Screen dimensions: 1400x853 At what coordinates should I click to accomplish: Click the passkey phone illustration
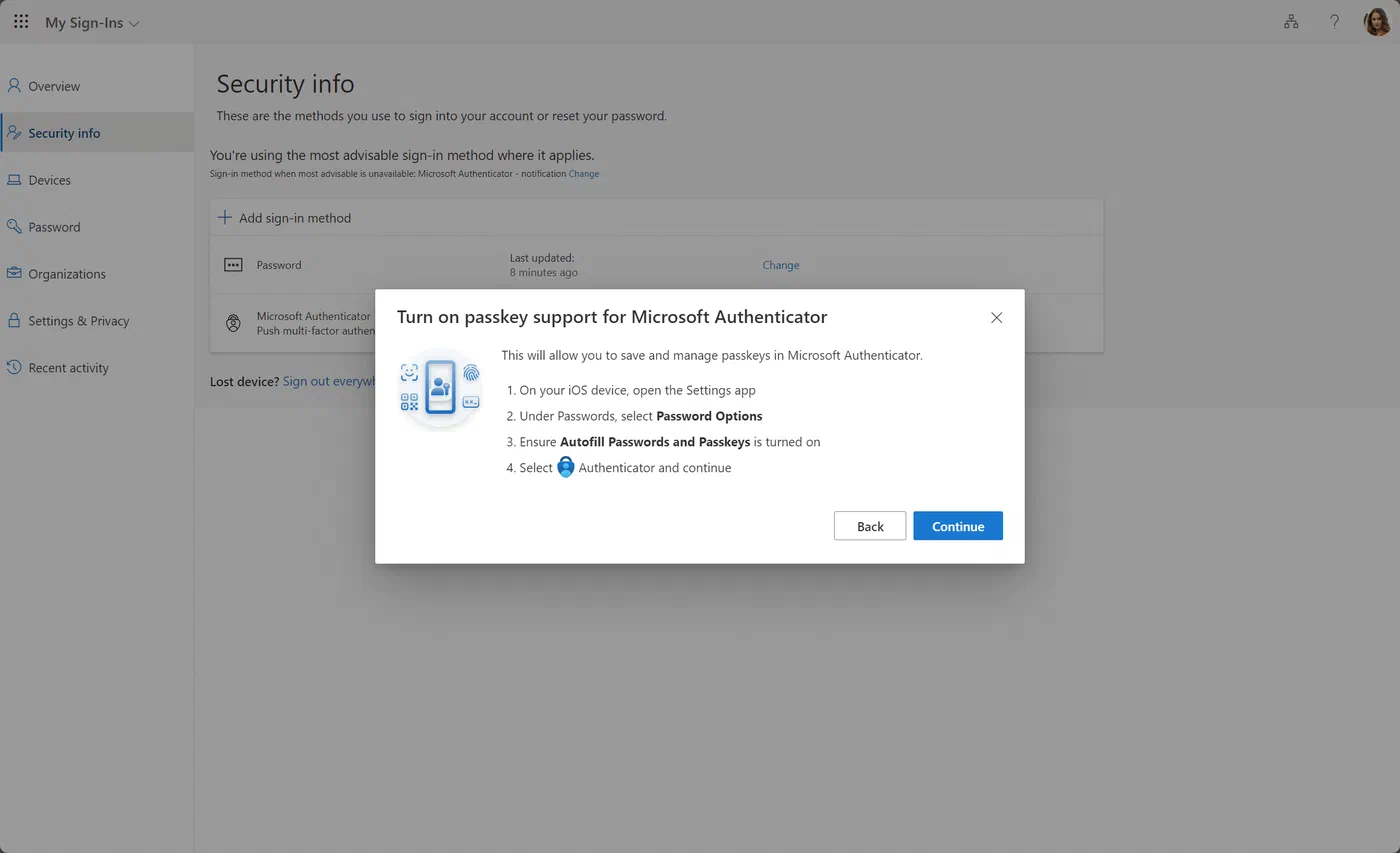[440, 388]
